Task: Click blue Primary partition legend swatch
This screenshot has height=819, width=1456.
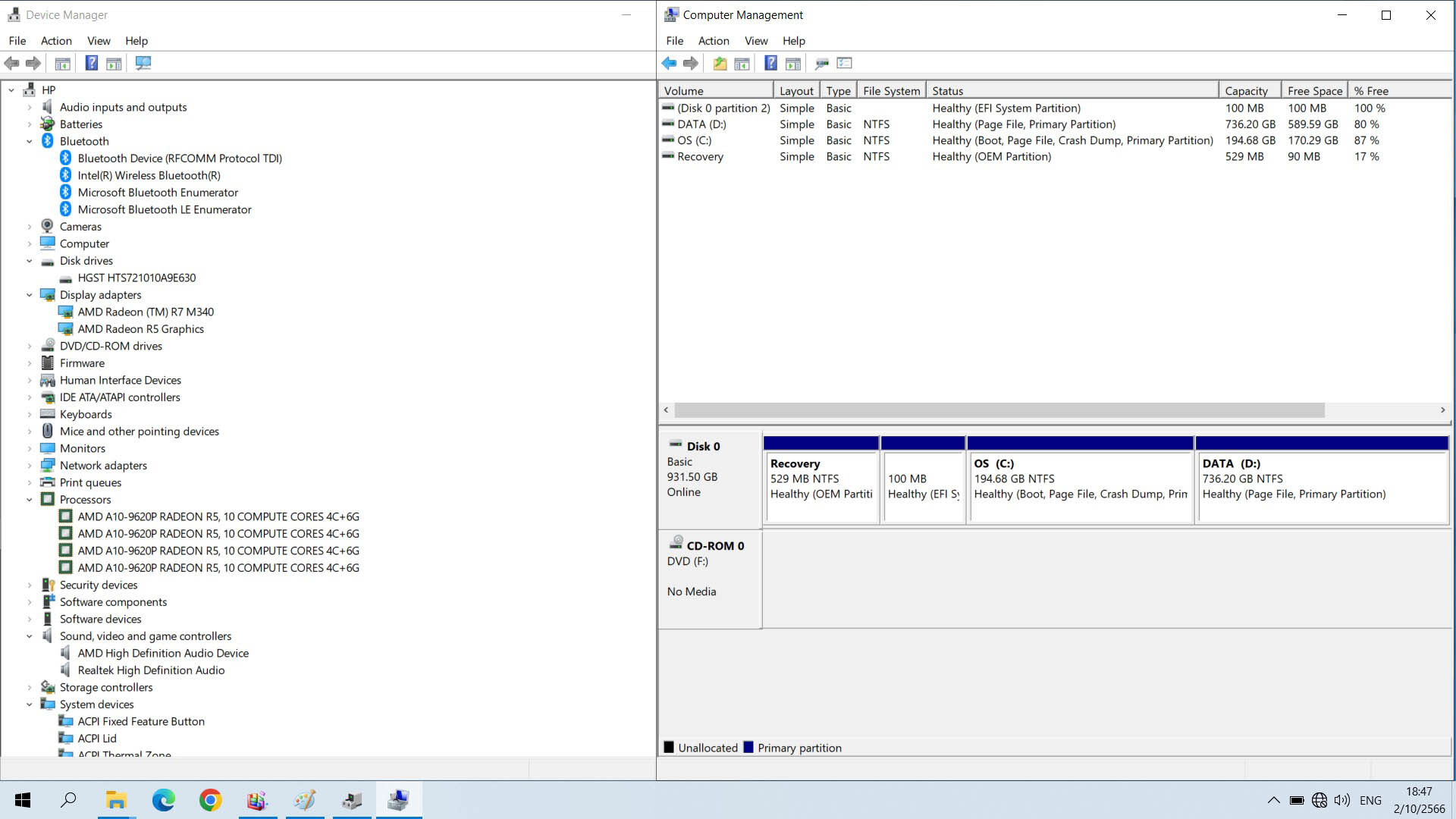Action: coord(748,748)
